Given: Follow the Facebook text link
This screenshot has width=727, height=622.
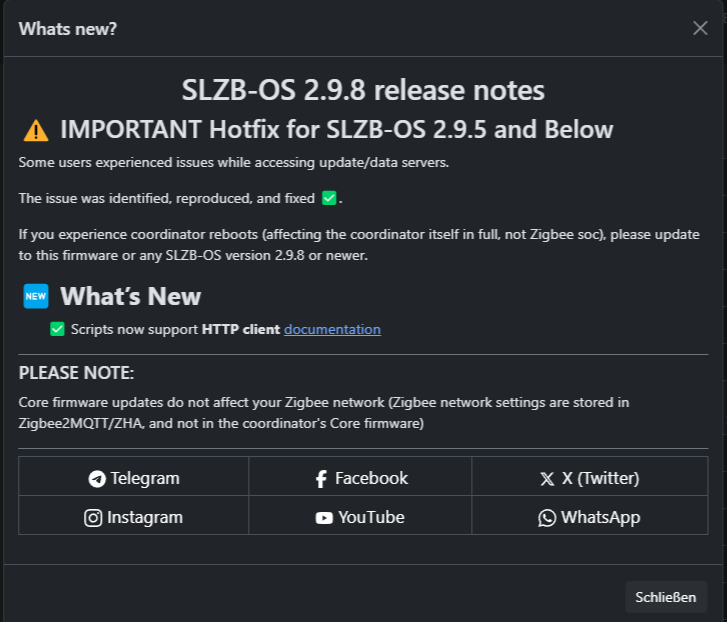Looking at the screenshot, I should 371,479.
